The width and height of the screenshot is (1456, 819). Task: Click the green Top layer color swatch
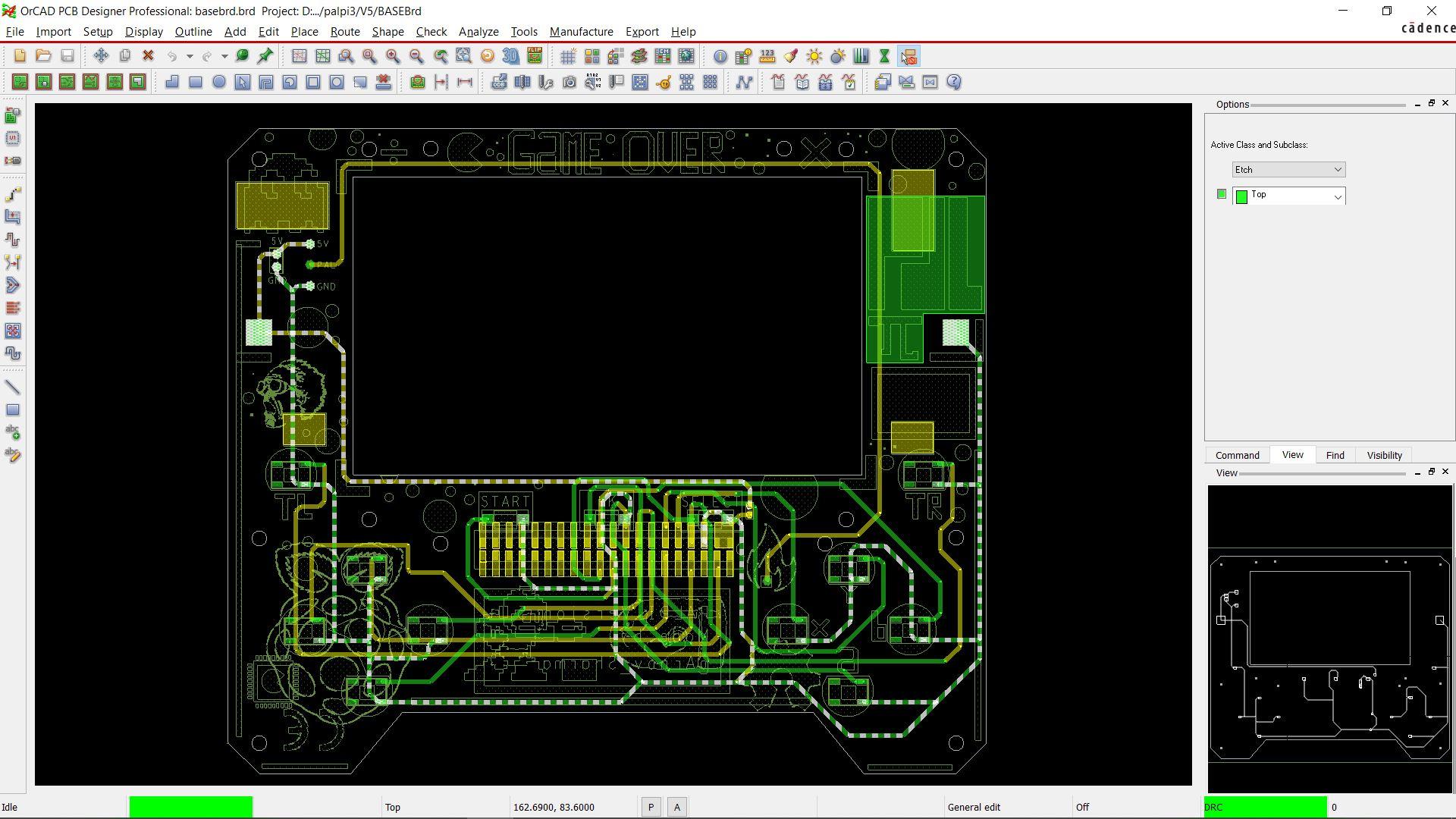[1241, 196]
